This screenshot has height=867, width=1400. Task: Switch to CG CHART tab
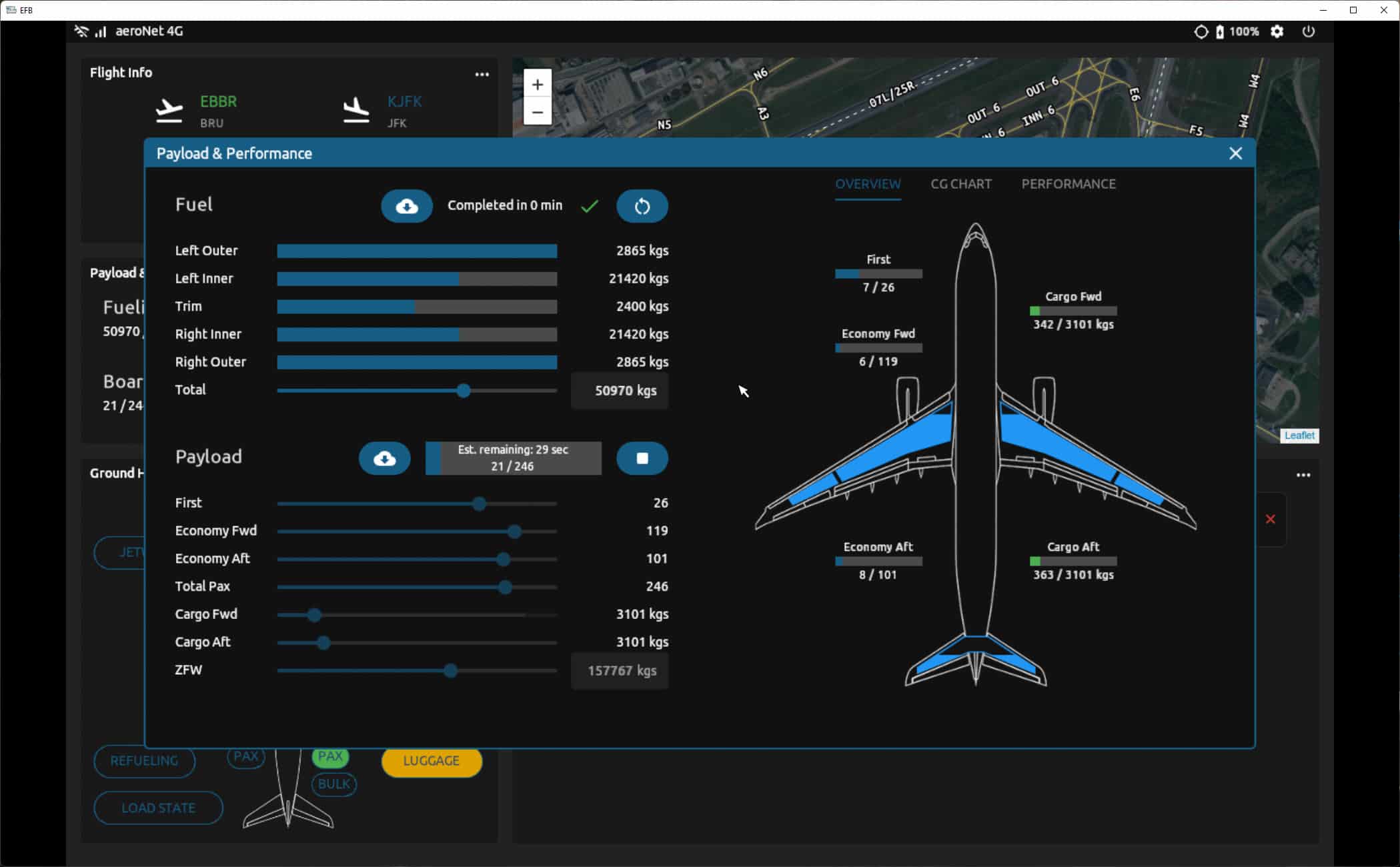coord(960,184)
